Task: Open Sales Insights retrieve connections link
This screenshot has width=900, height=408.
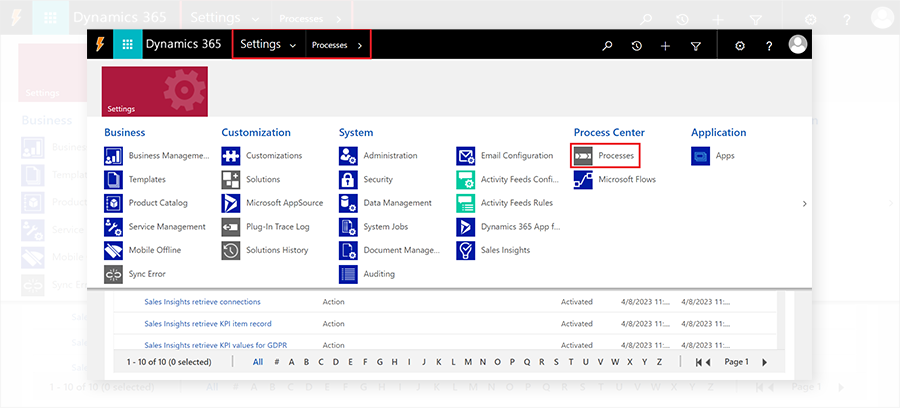Action: click(x=202, y=302)
